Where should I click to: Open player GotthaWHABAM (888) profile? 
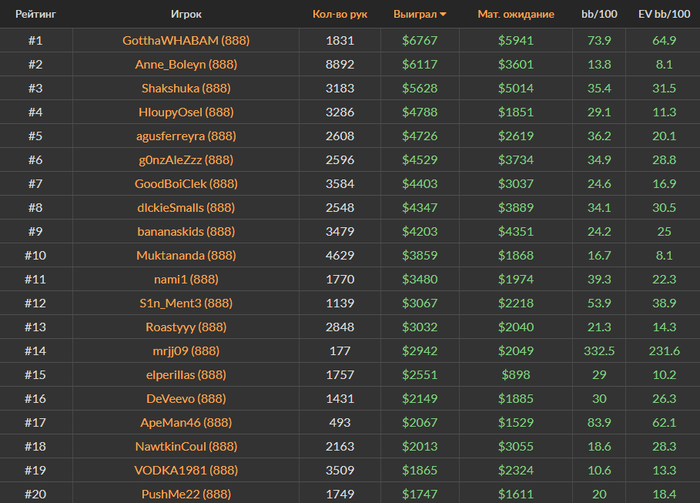185,40
